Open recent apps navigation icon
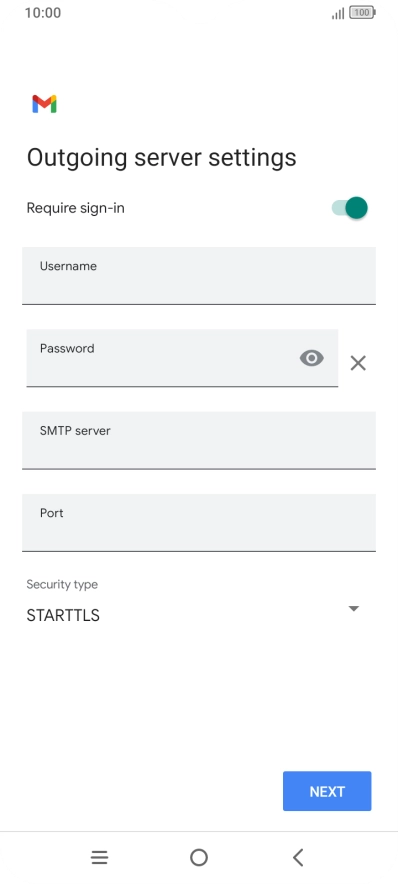Image resolution: width=398 pixels, height=884 pixels. pyautogui.click(x=100, y=858)
